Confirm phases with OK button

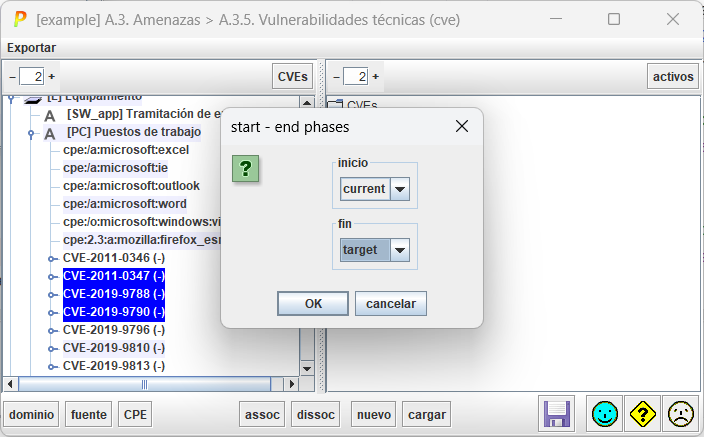[313, 304]
